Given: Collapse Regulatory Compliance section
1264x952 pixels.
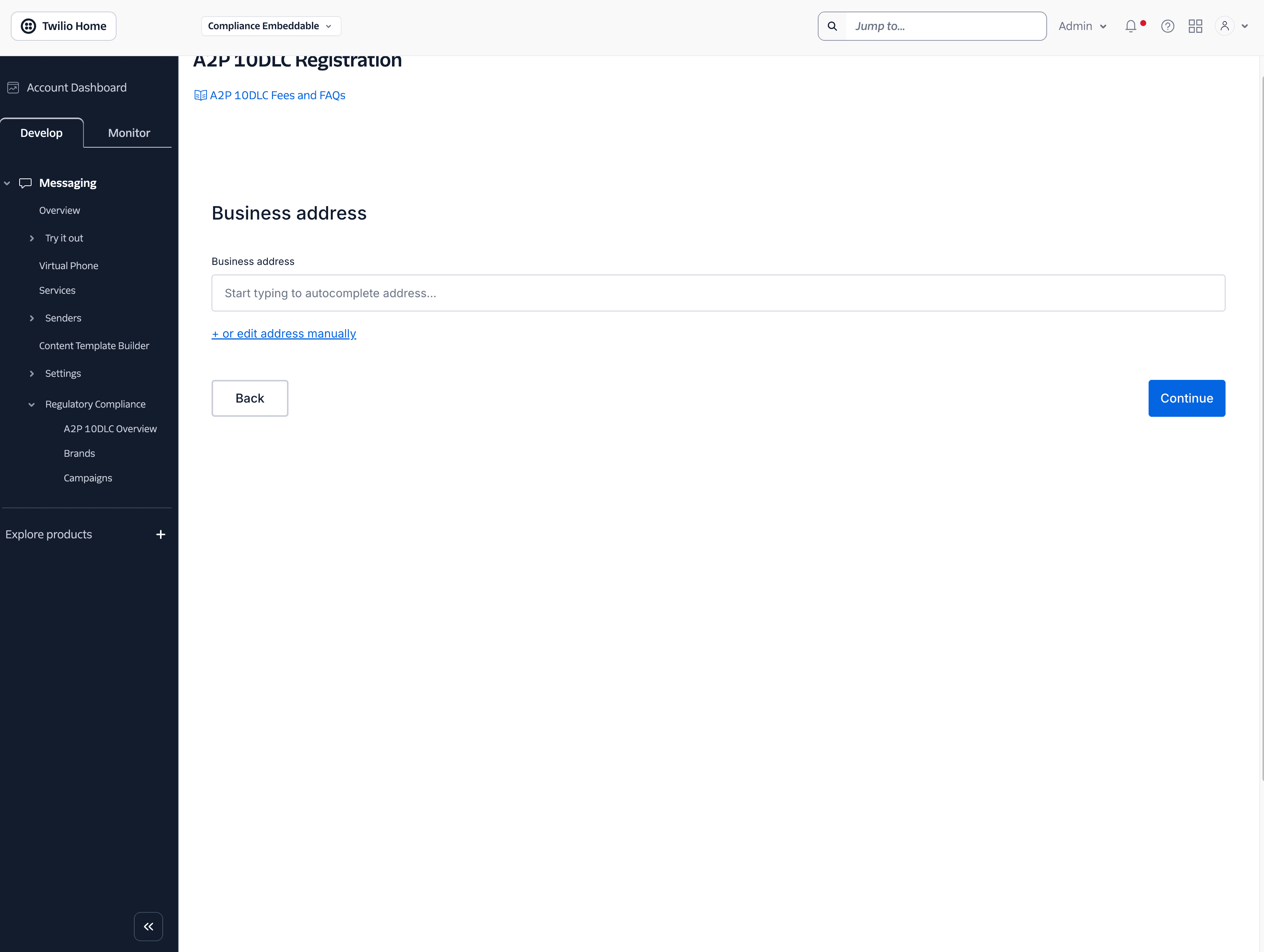Looking at the screenshot, I should click(x=33, y=404).
